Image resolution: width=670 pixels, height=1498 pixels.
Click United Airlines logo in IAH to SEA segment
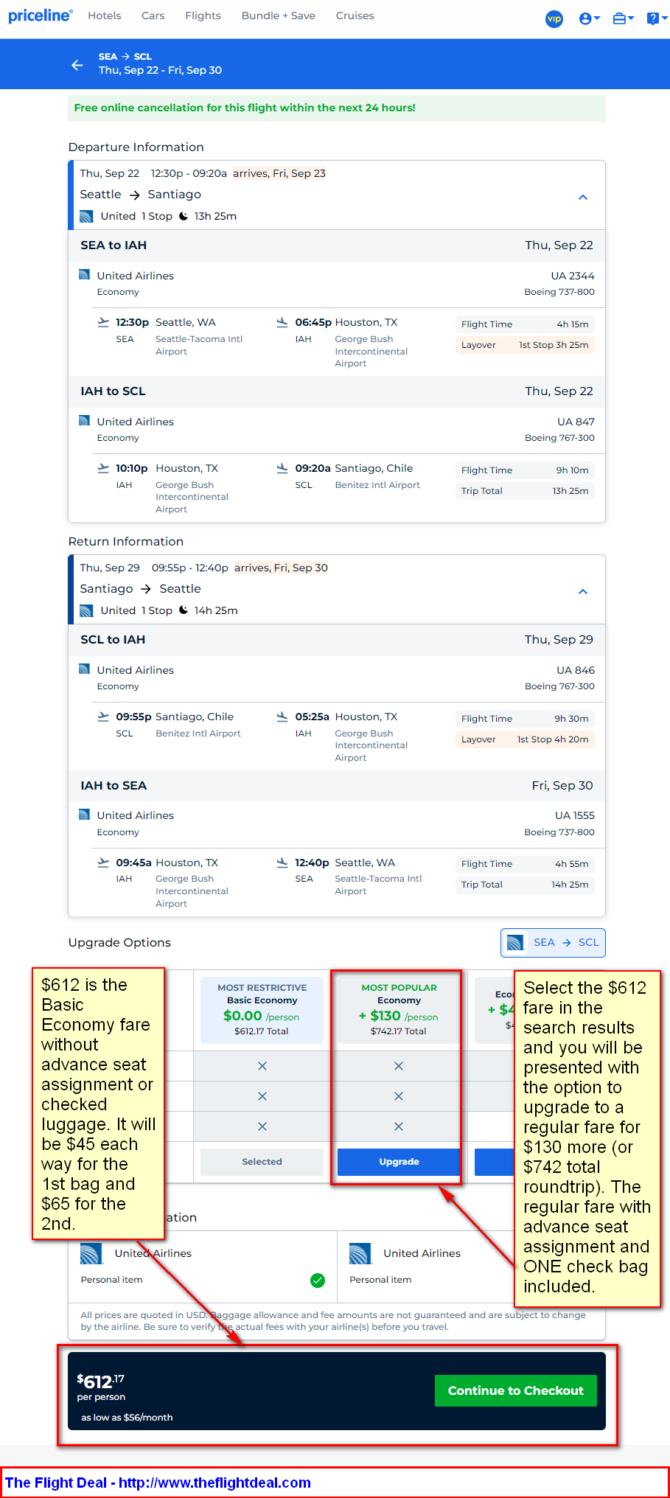pyautogui.click(x=84, y=815)
